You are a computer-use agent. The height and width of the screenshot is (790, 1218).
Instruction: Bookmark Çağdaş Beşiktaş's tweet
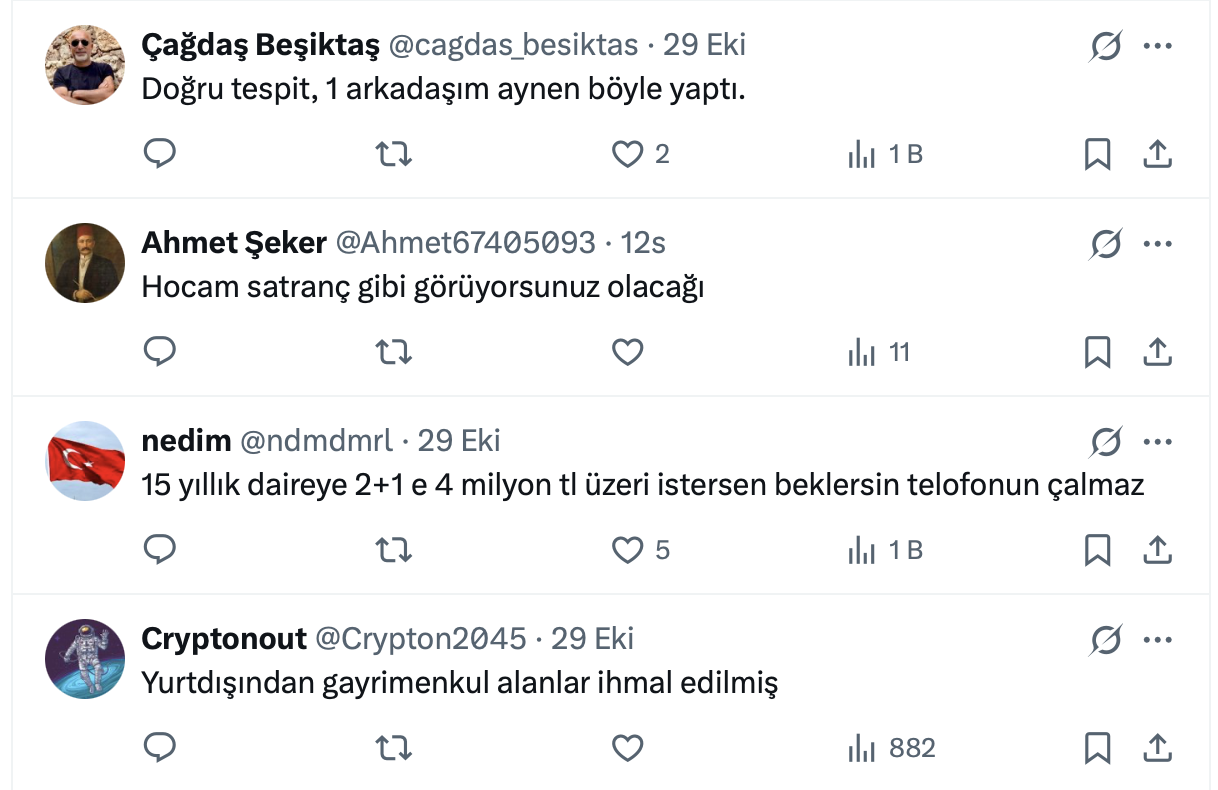pos(1097,154)
